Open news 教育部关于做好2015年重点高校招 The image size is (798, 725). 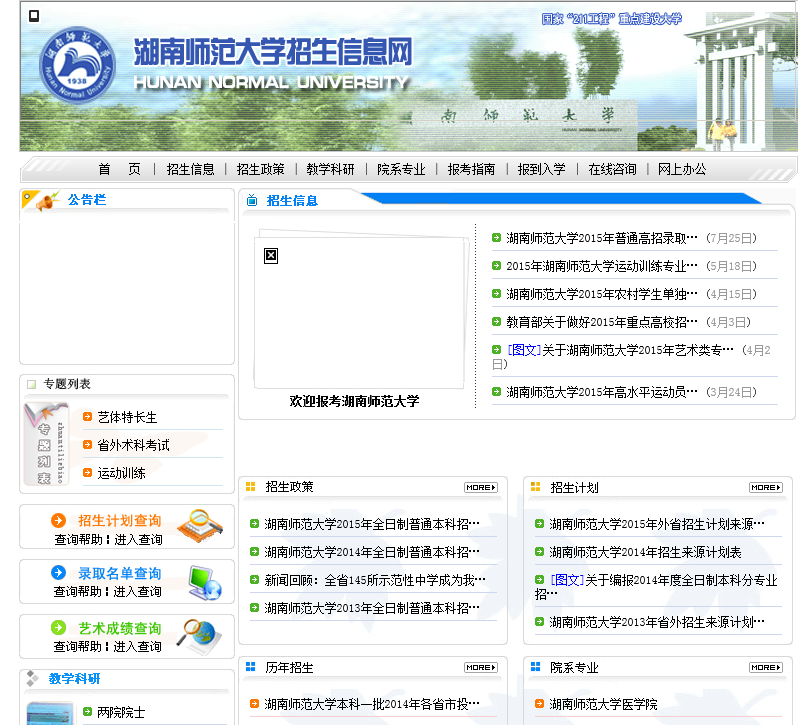[602, 322]
